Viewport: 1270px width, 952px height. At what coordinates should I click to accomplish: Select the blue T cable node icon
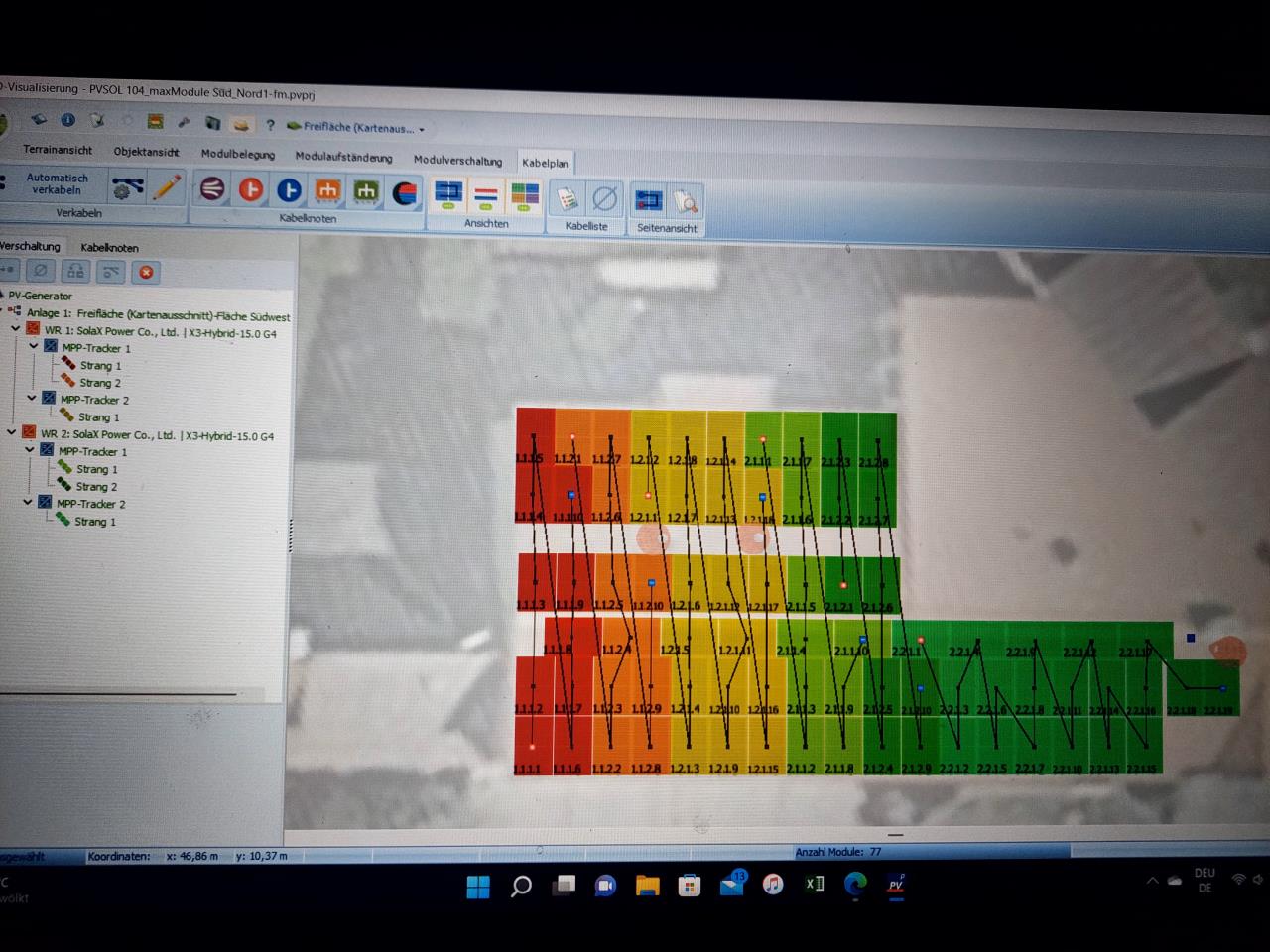(x=290, y=189)
